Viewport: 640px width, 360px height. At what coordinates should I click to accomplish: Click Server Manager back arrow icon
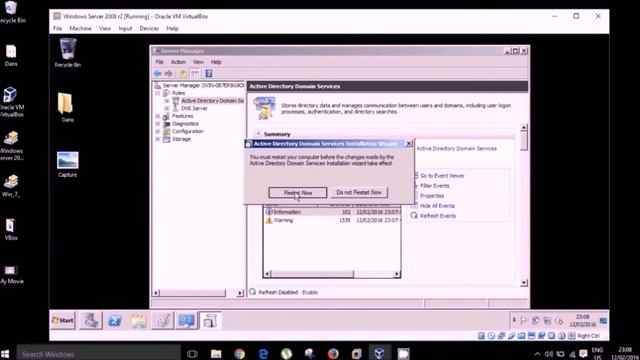pyautogui.click(x=158, y=74)
